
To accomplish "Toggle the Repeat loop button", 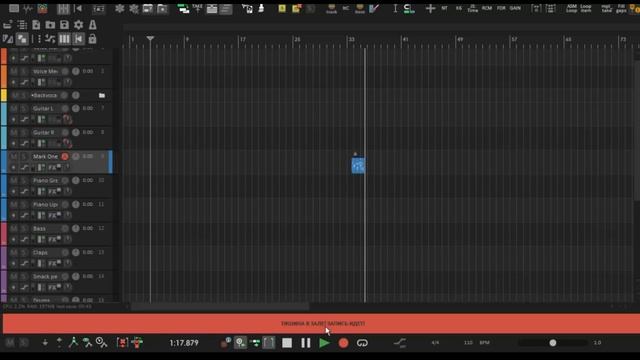I will [362, 343].
